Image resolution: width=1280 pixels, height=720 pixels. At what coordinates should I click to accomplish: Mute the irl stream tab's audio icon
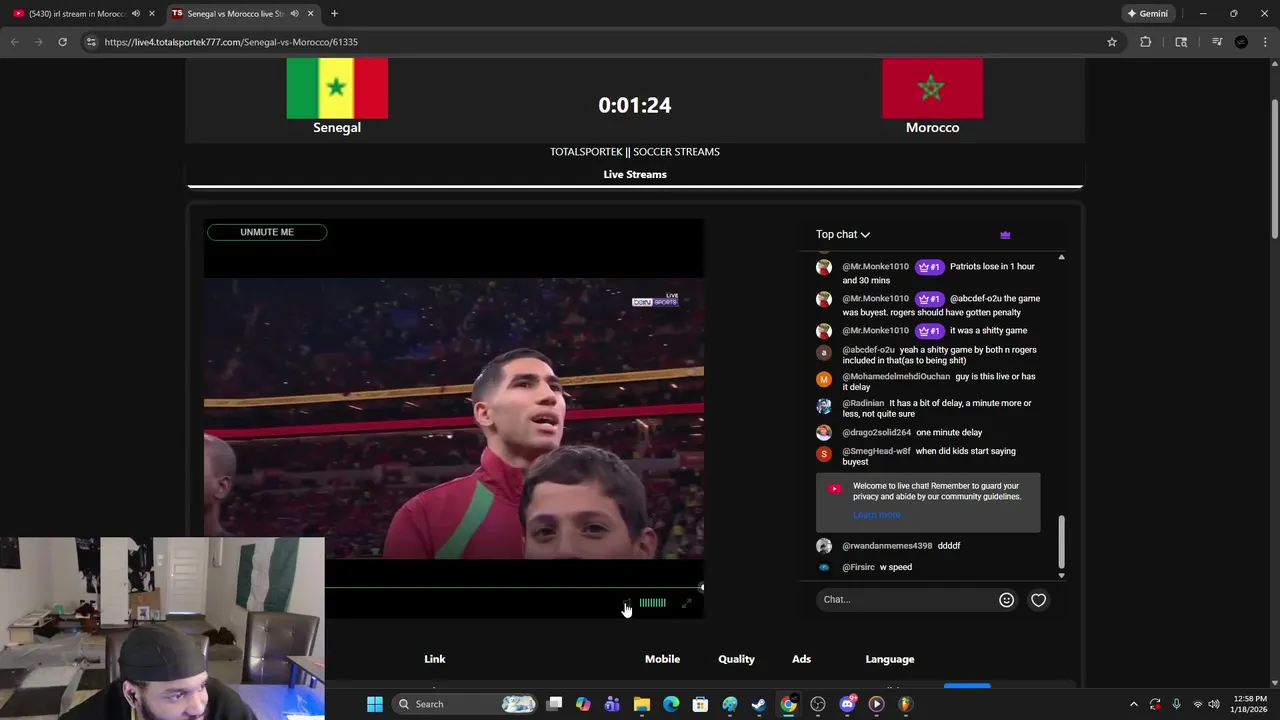click(135, 13)
